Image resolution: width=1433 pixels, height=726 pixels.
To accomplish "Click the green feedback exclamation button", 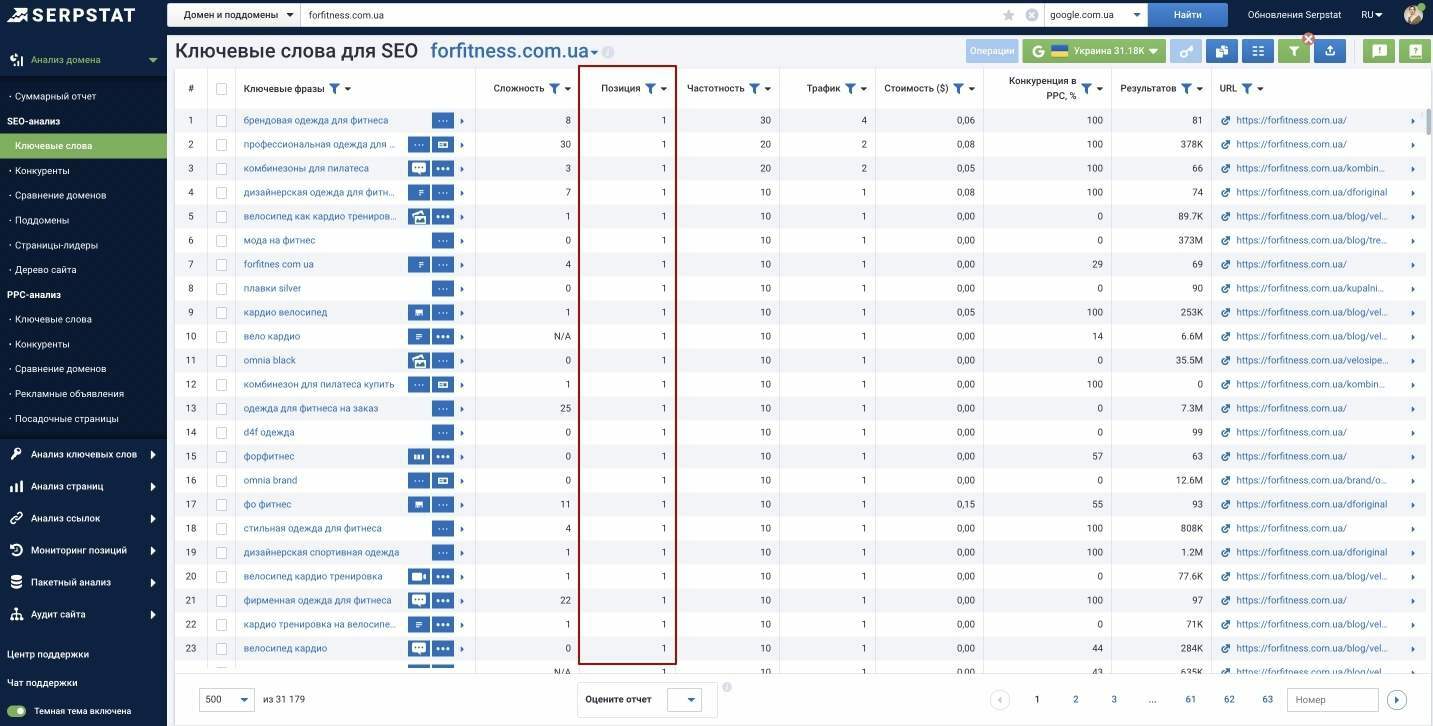I will pyautogui.click(x=1379, y=51).
